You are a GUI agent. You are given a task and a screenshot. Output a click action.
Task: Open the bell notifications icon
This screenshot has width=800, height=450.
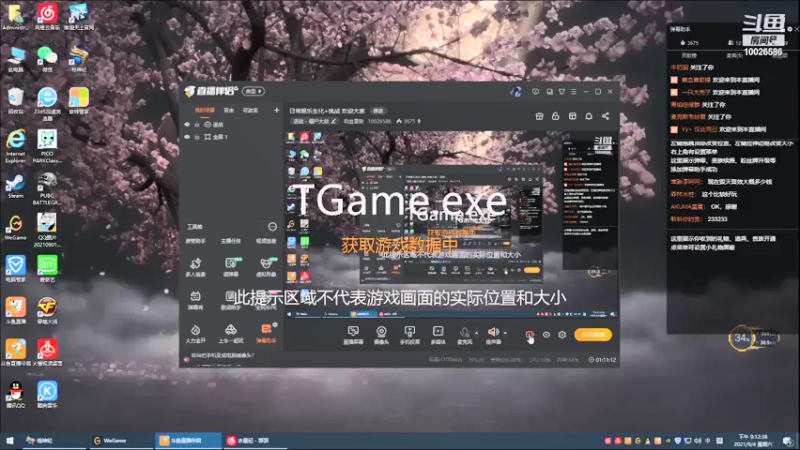click(589, 116)
